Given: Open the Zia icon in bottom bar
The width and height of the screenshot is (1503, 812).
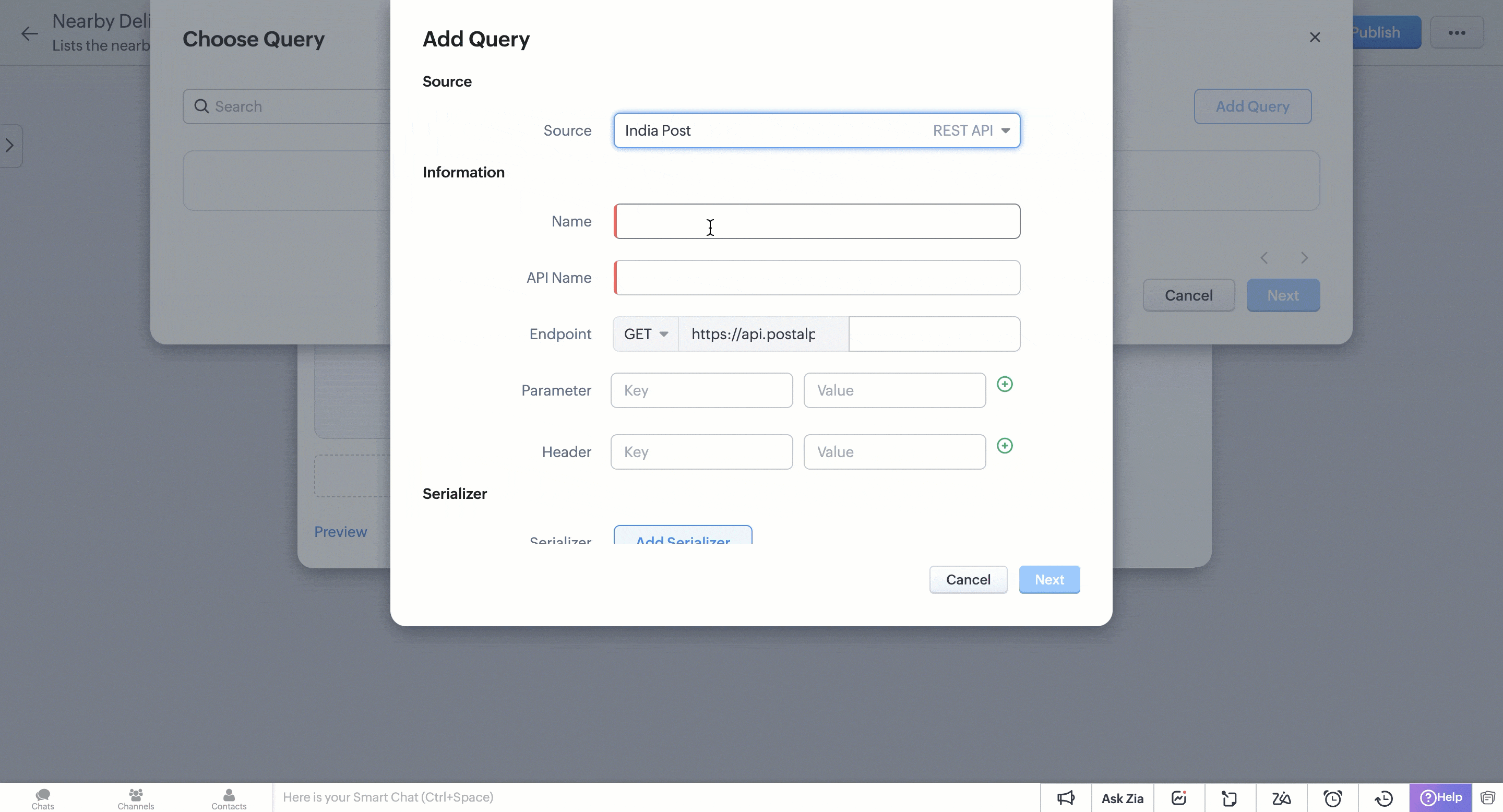Looking at the screenshot, I should pyautogui.click(x=1281, y=798).
